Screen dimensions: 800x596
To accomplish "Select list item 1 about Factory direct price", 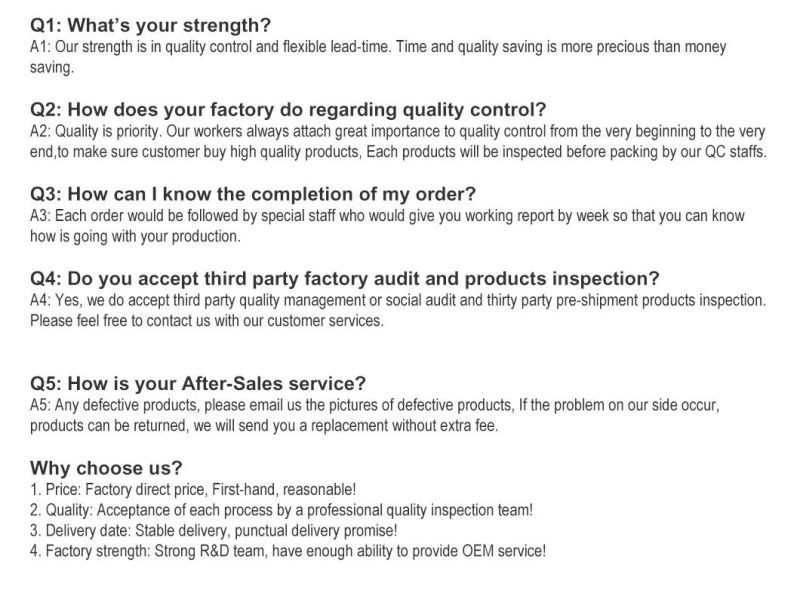I will [x=193, y=489].
